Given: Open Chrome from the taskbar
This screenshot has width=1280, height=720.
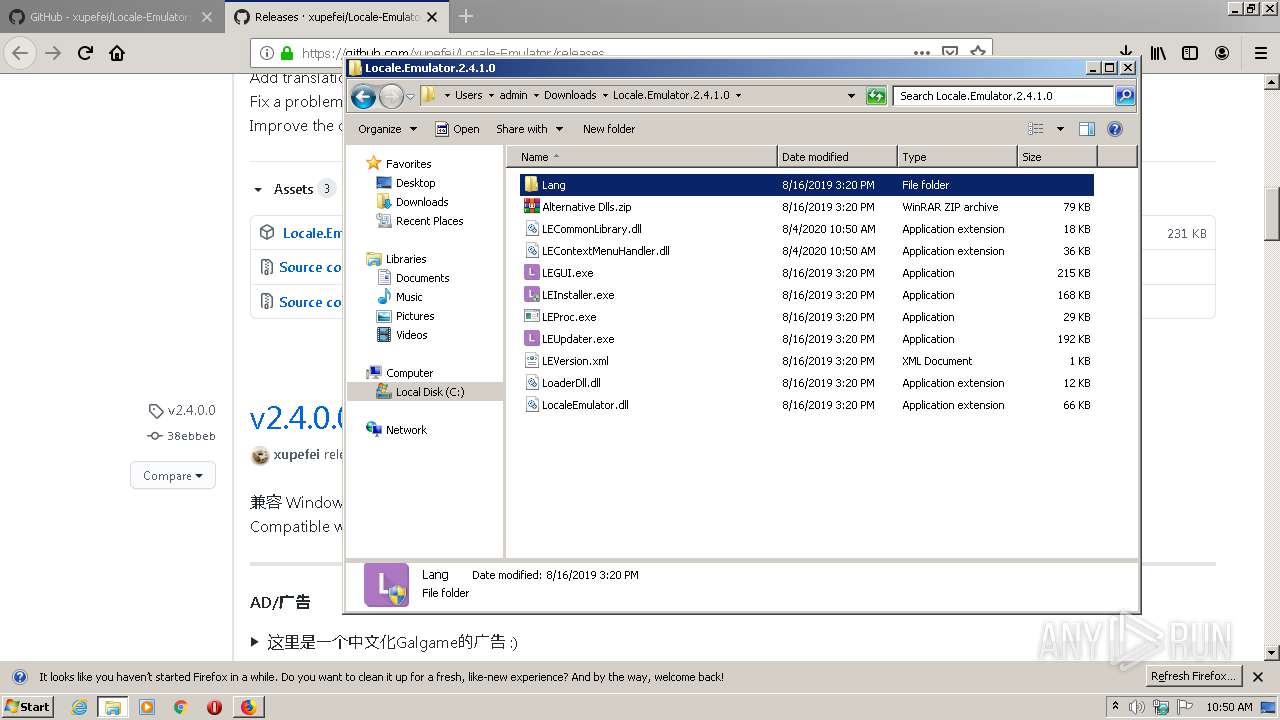Looking at the screenshot, I should [x=180, y=707].
